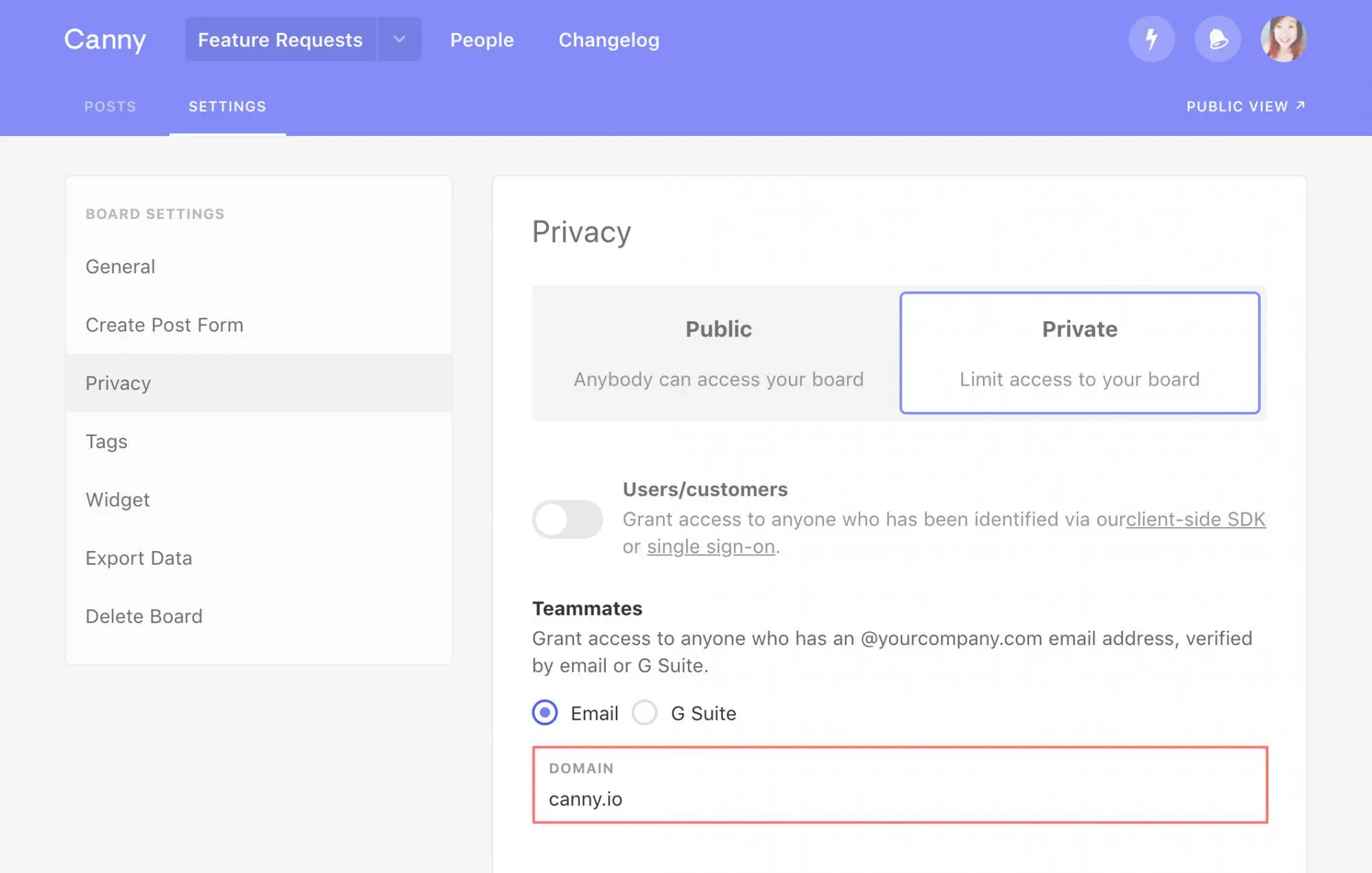This screenshot has width=1372, height=873.
Task: Expand the board selector chevron dropdown
Action: click(399, 39)
